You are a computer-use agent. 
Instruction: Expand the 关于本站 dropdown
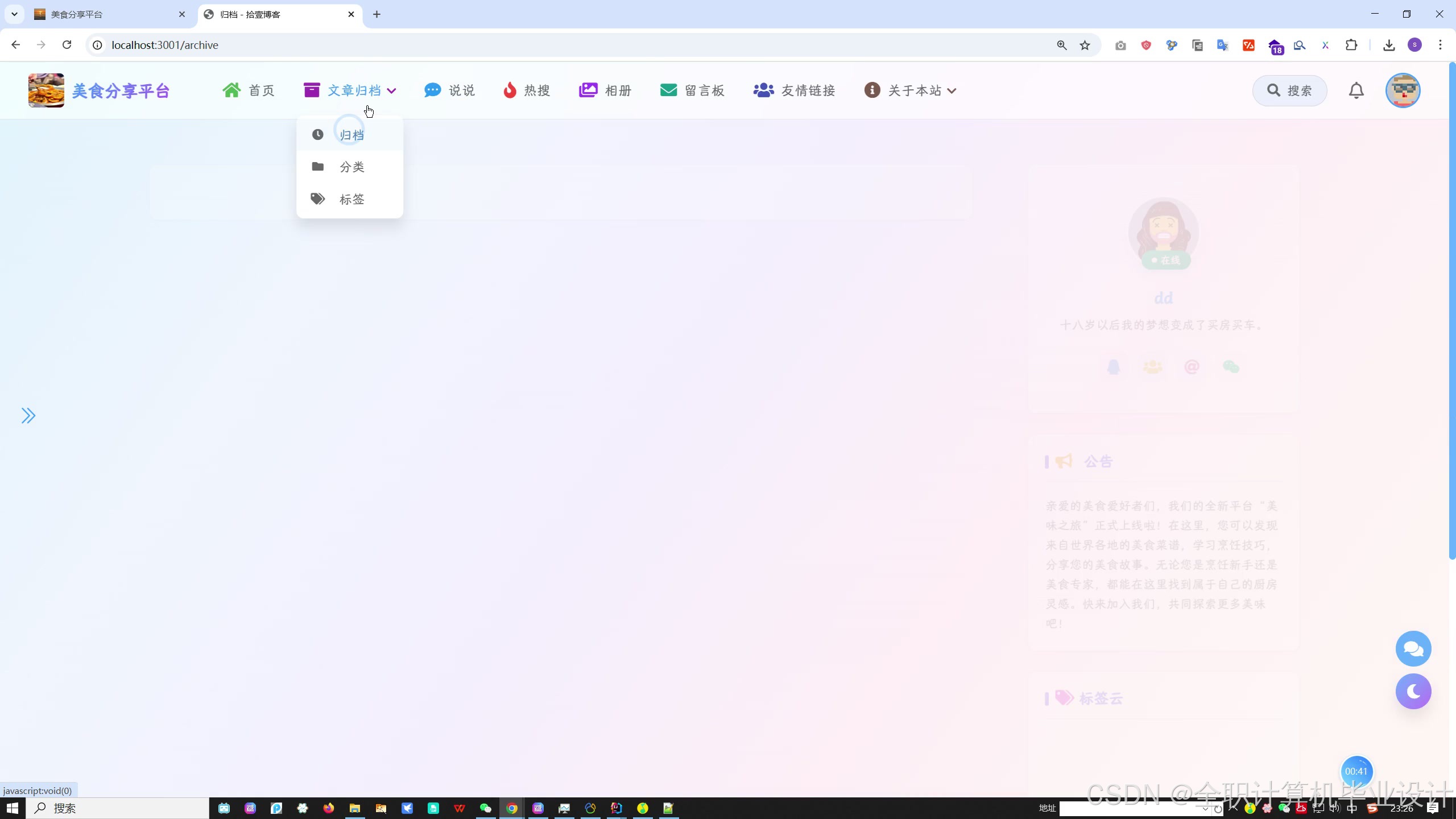pyautogui.click(x=952, y=91)
